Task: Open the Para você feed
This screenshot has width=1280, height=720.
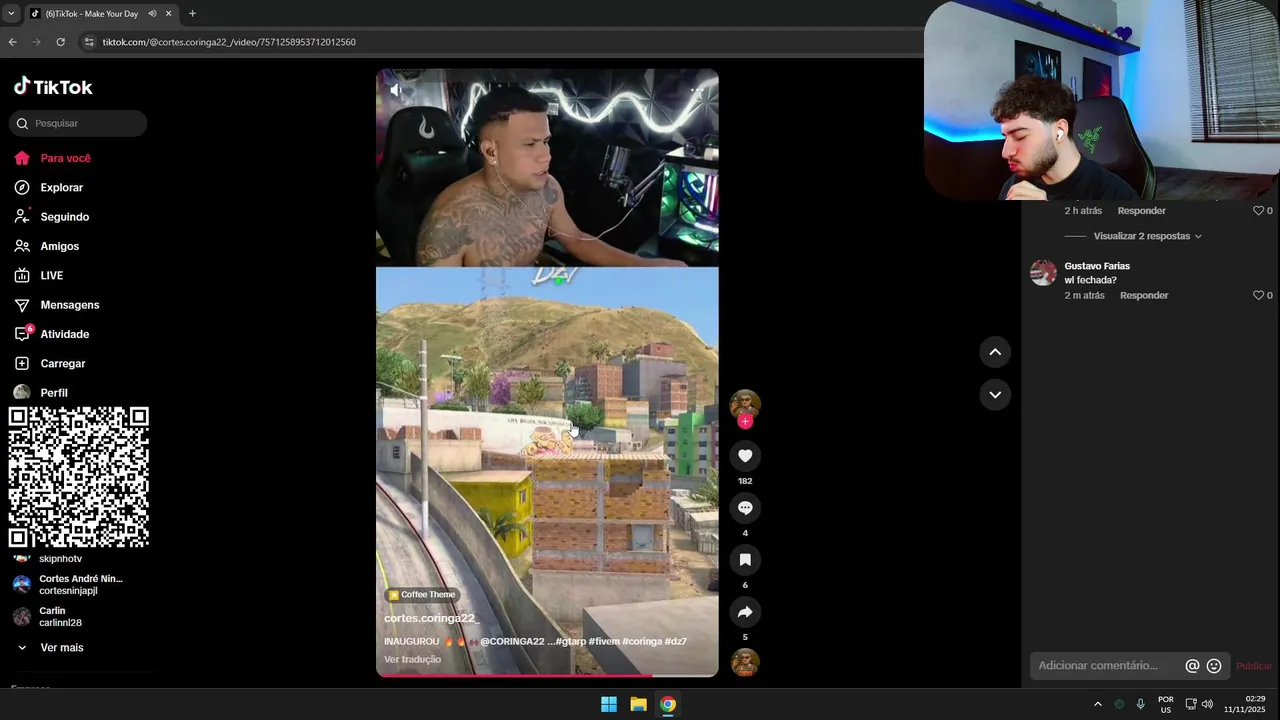Action: pyautogui.click(x=65, y=158)
